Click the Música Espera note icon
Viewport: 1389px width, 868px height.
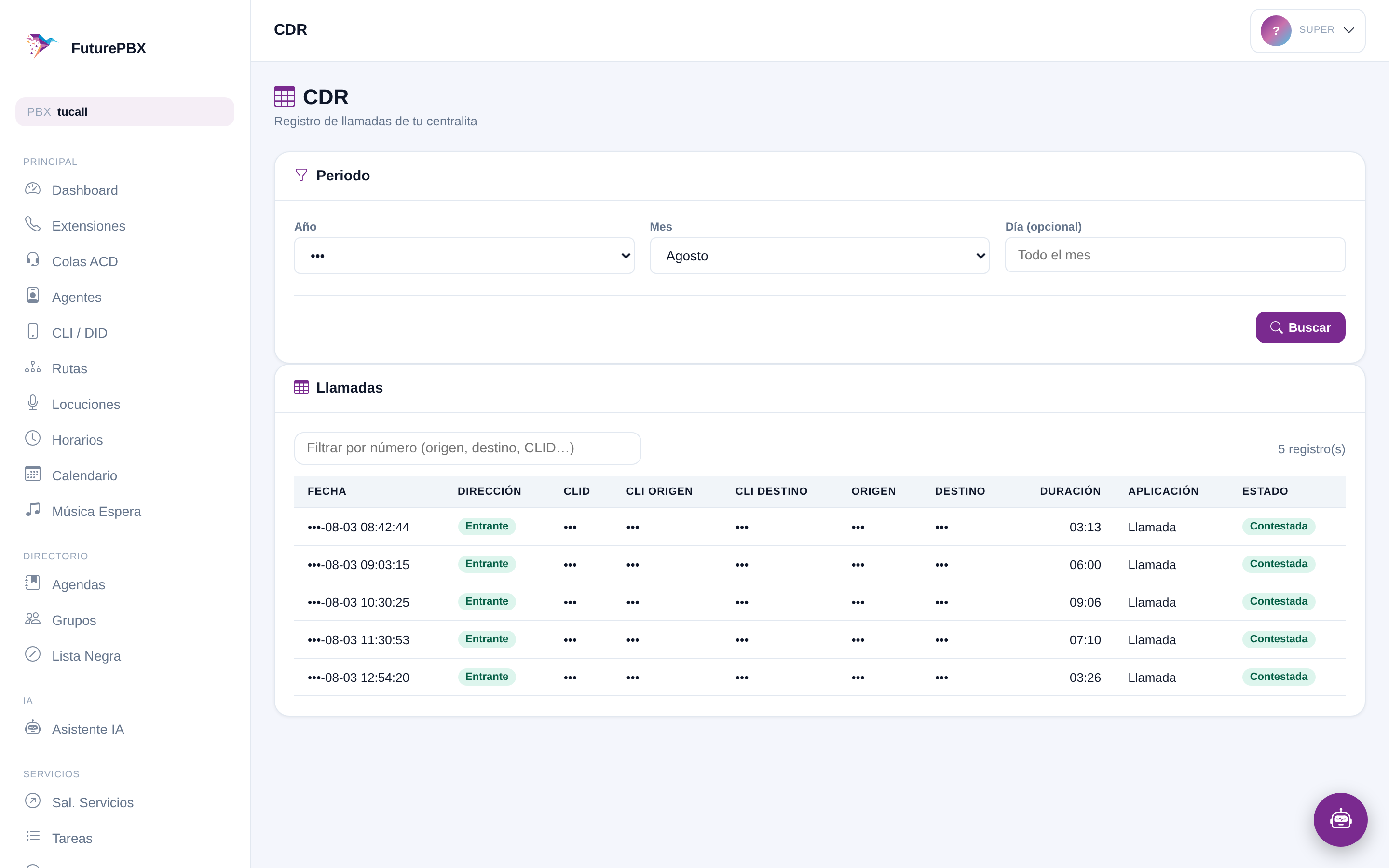pyautogui.click(x=33, y=510)
